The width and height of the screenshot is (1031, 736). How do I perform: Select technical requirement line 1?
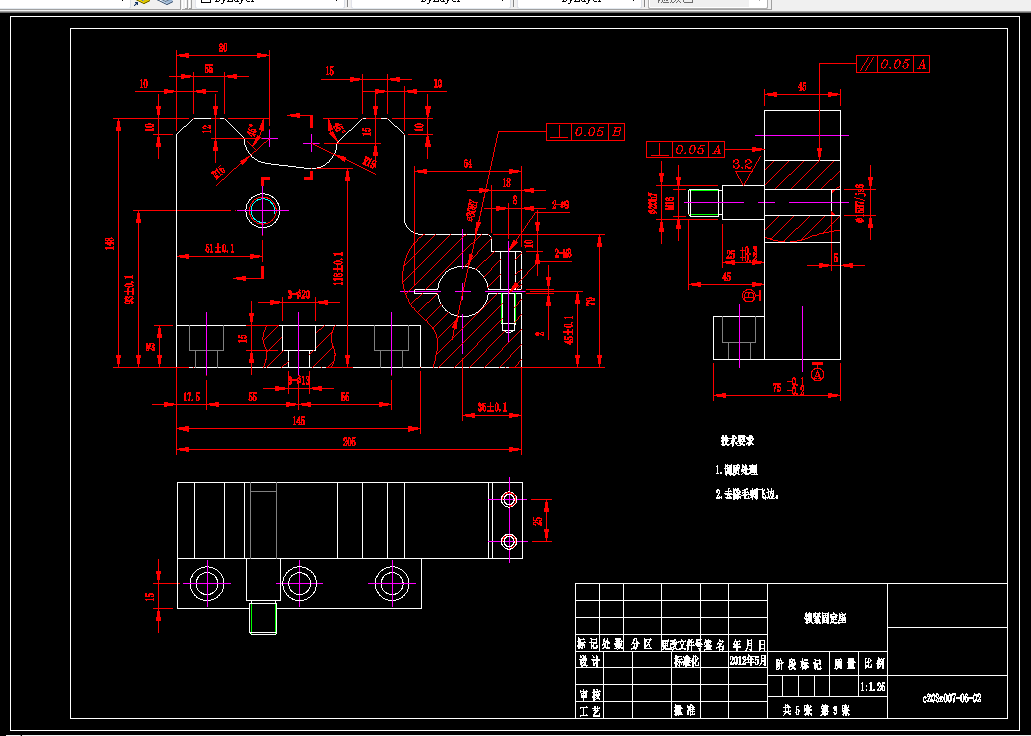coord(736,470)
